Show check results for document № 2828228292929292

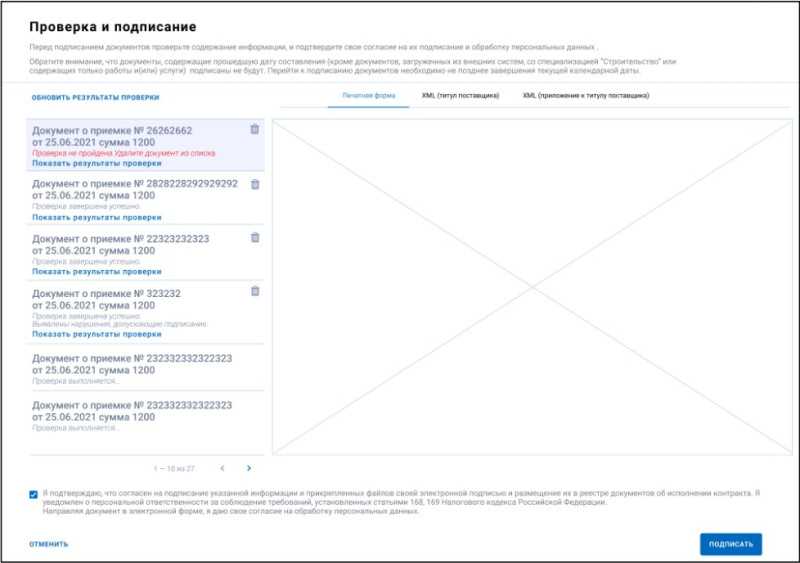pyautogui.click(x=97, y=217)
